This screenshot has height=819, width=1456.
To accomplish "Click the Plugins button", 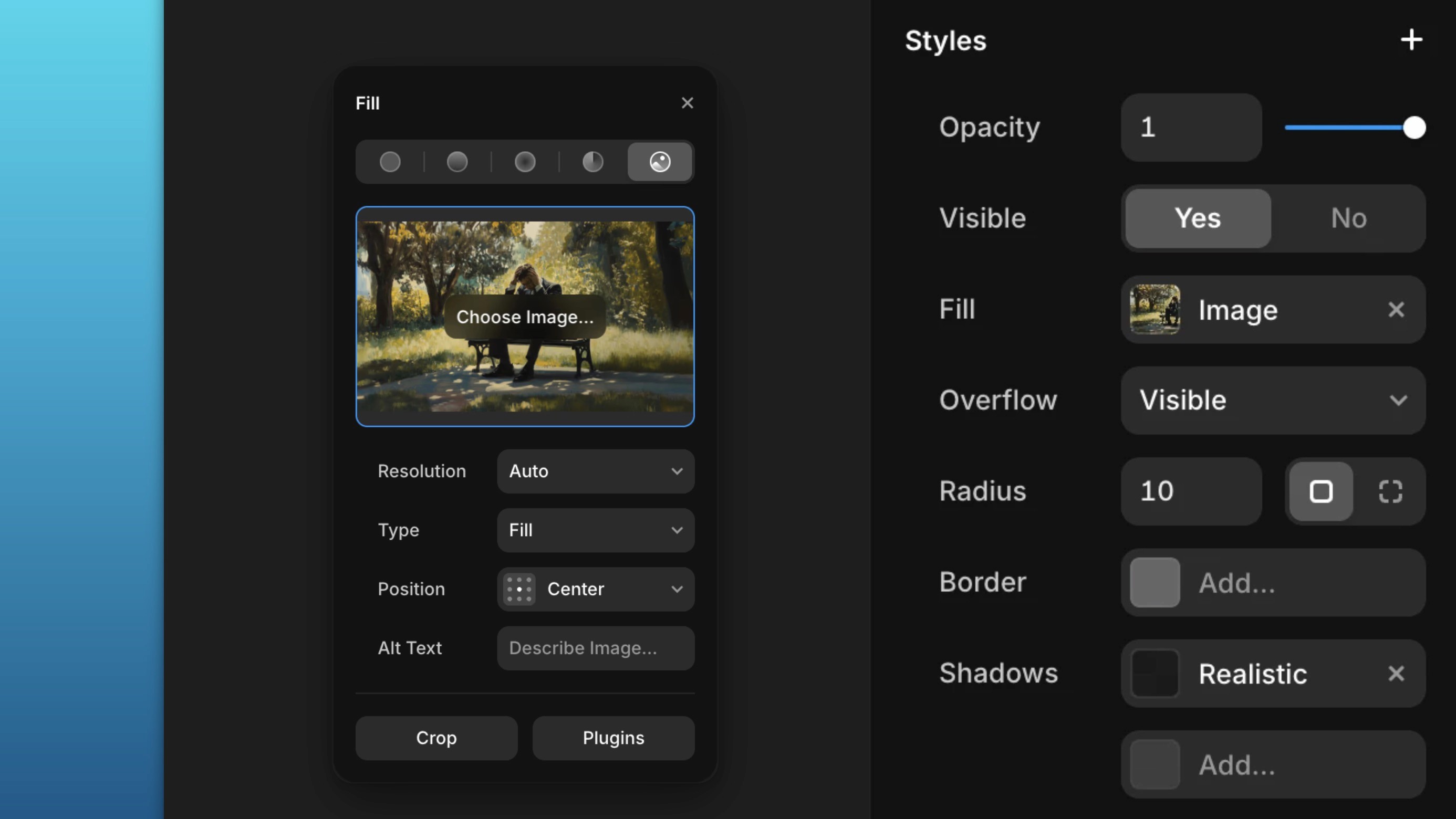I will [x=613, y=738].
